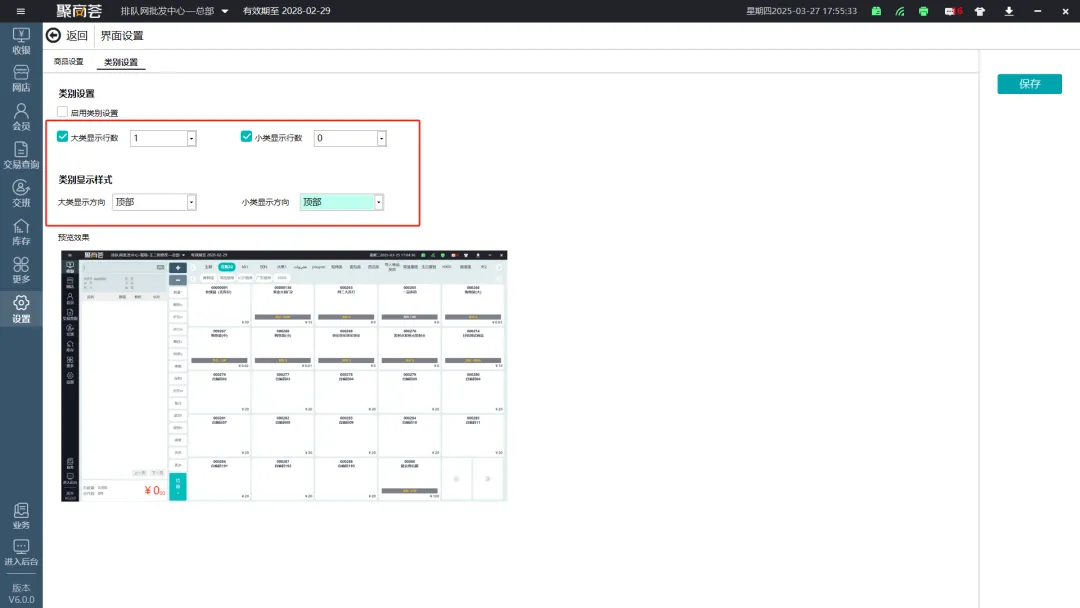Click the green printer status icon
Screen dimensions: 1080x608
point(923,11)
